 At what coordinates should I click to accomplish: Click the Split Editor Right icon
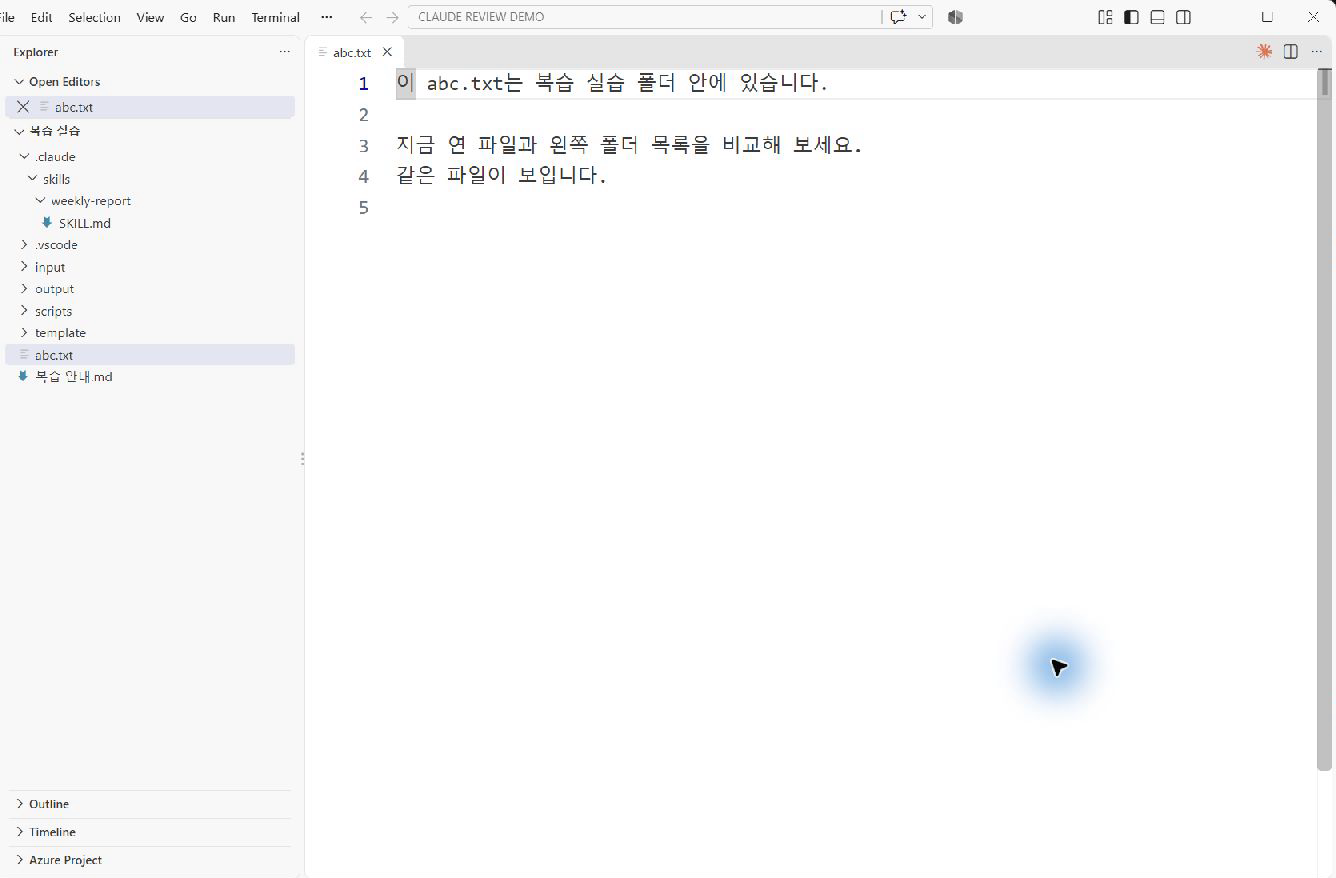click(x=1291, y=51)
